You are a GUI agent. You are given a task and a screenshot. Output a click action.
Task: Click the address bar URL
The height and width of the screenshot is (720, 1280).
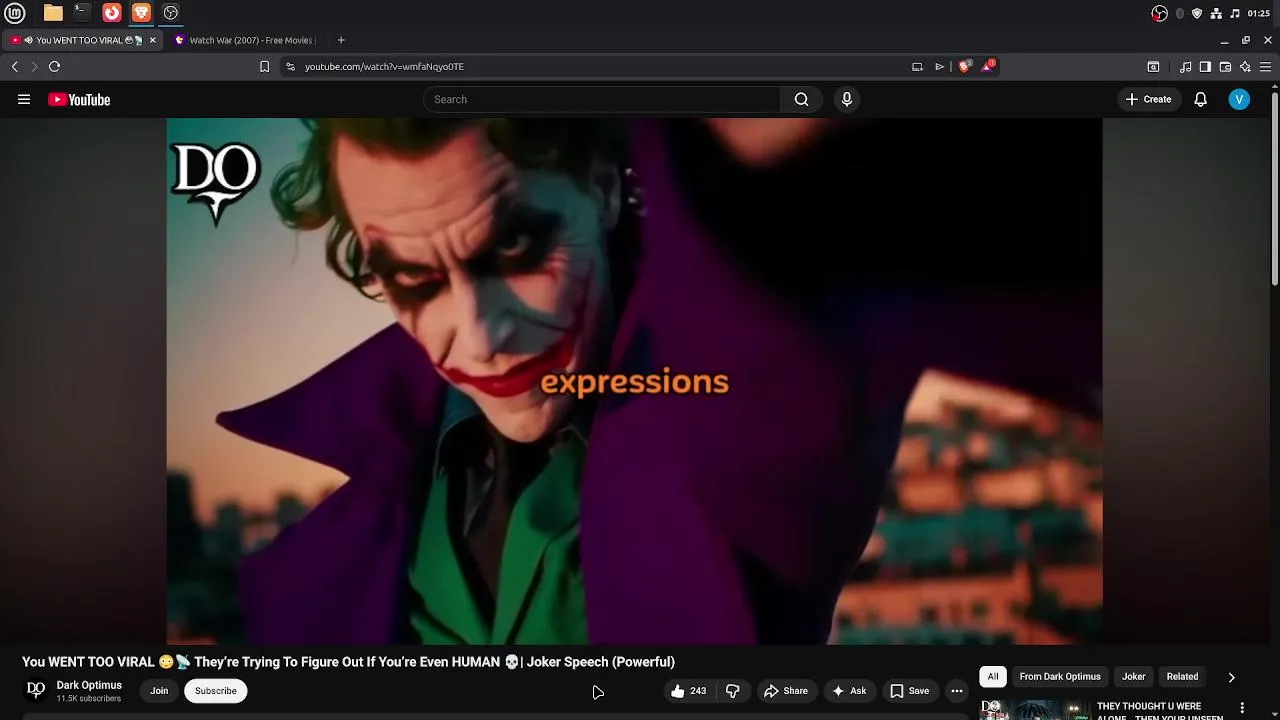[x=384, y=66]
